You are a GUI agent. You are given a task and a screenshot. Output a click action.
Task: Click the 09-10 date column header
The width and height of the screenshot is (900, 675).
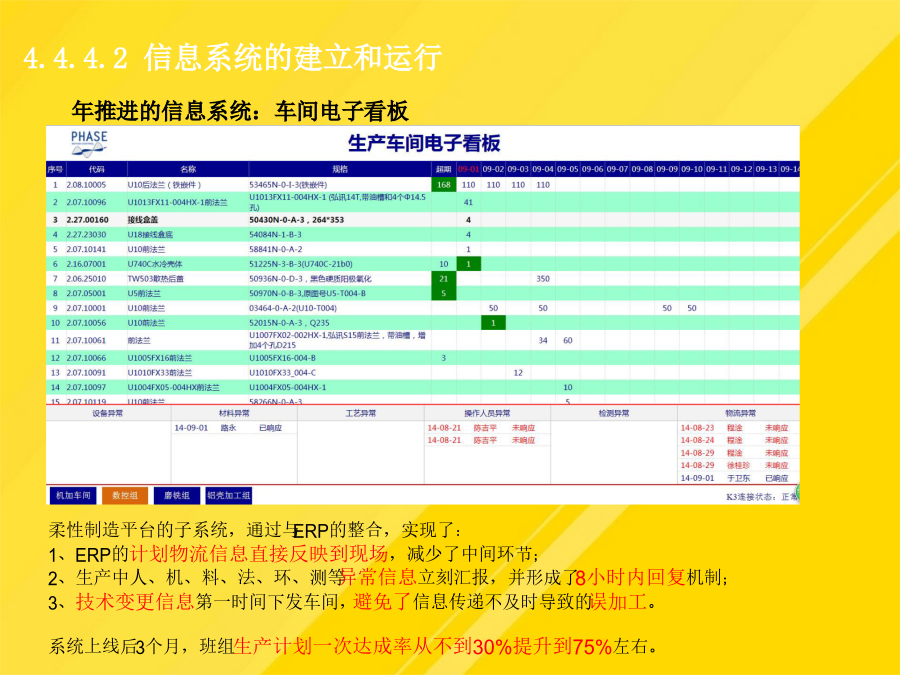click(692, 169)
